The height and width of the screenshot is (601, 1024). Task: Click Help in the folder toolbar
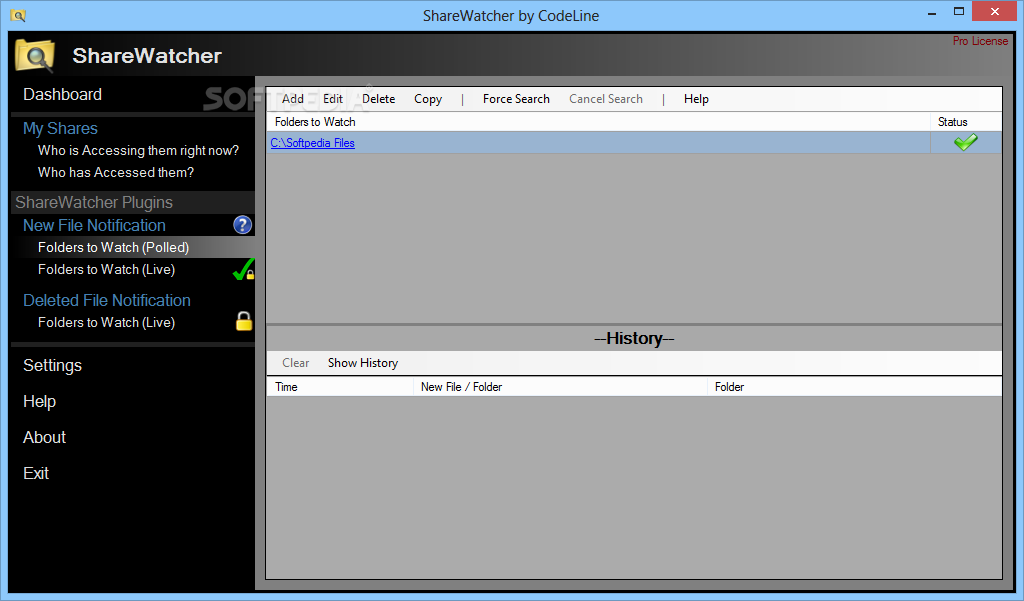point(696,99)
